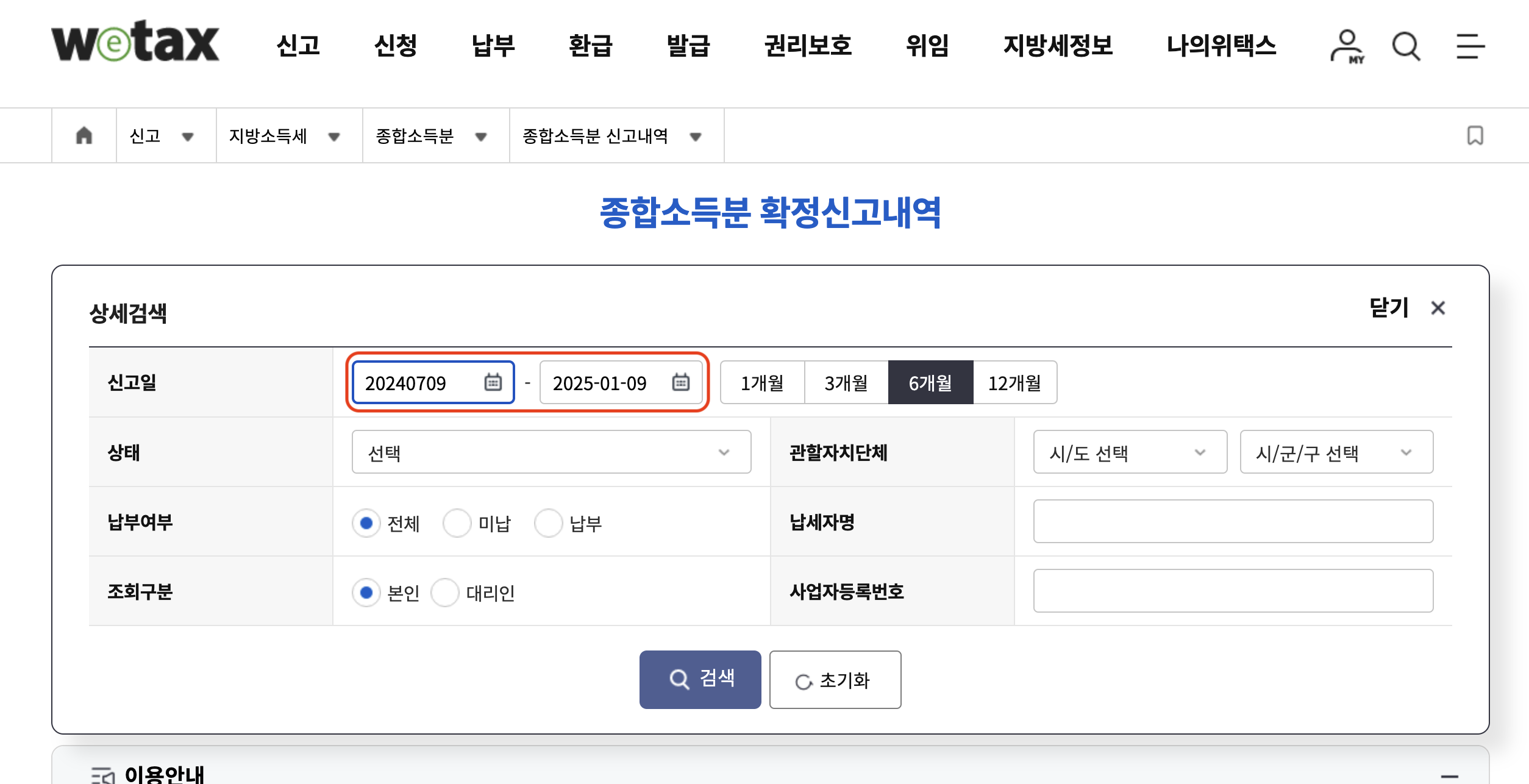Click the bookmark icon in breadcrumb bar
Viewport: 1529px width, 784px height.
(x=1475, y=135)
